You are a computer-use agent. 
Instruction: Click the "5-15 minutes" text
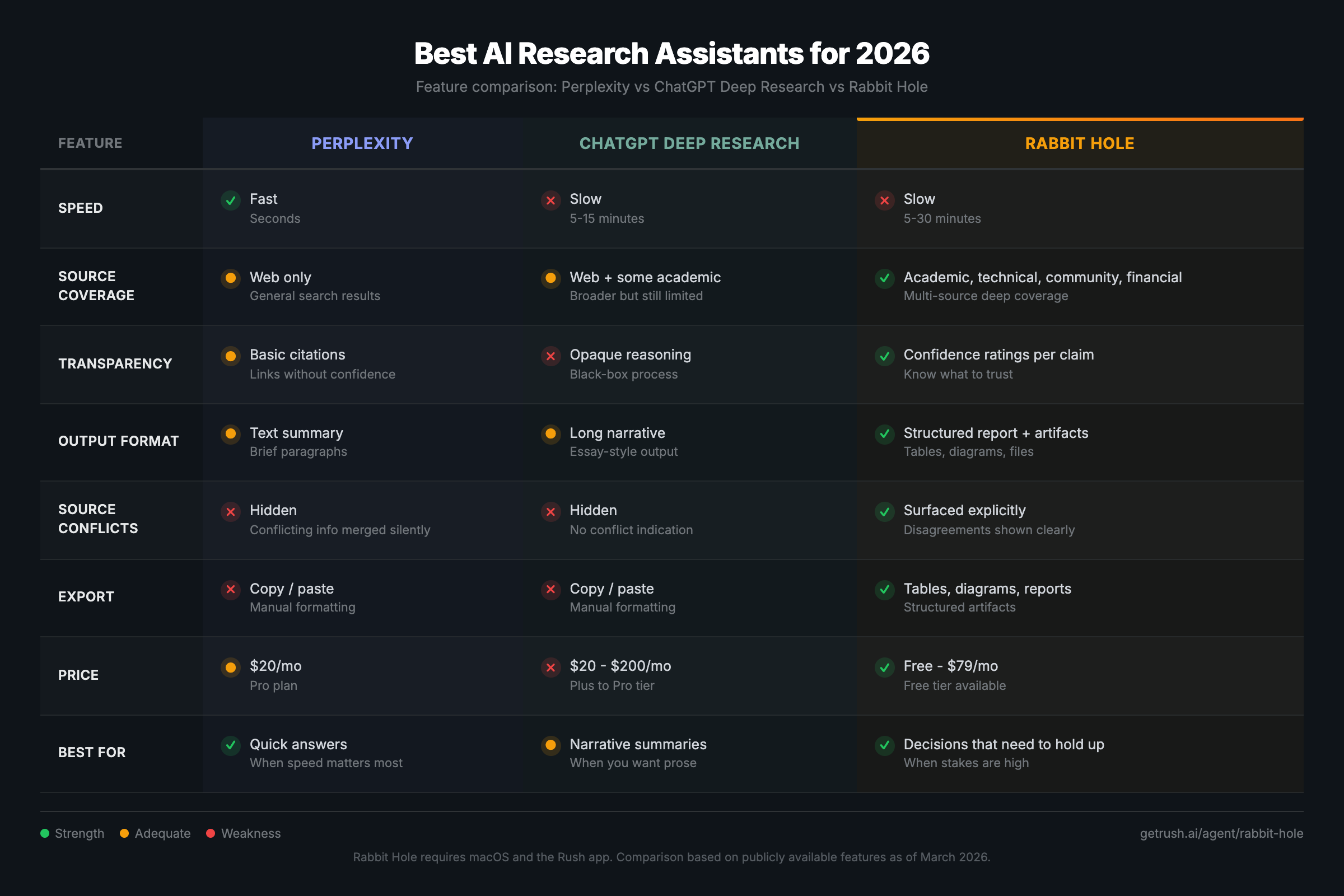(x=607, y=218)
